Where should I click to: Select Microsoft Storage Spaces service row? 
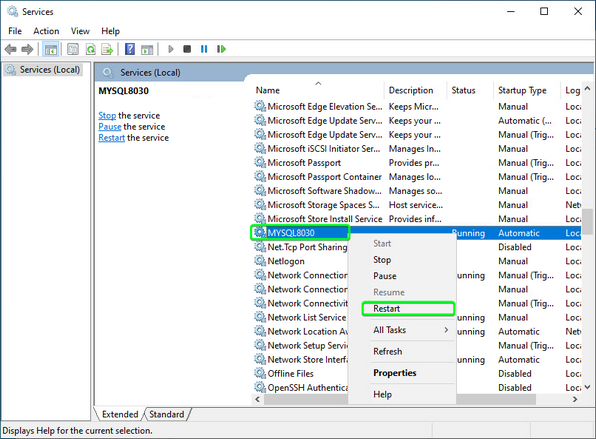coord(417,205)
